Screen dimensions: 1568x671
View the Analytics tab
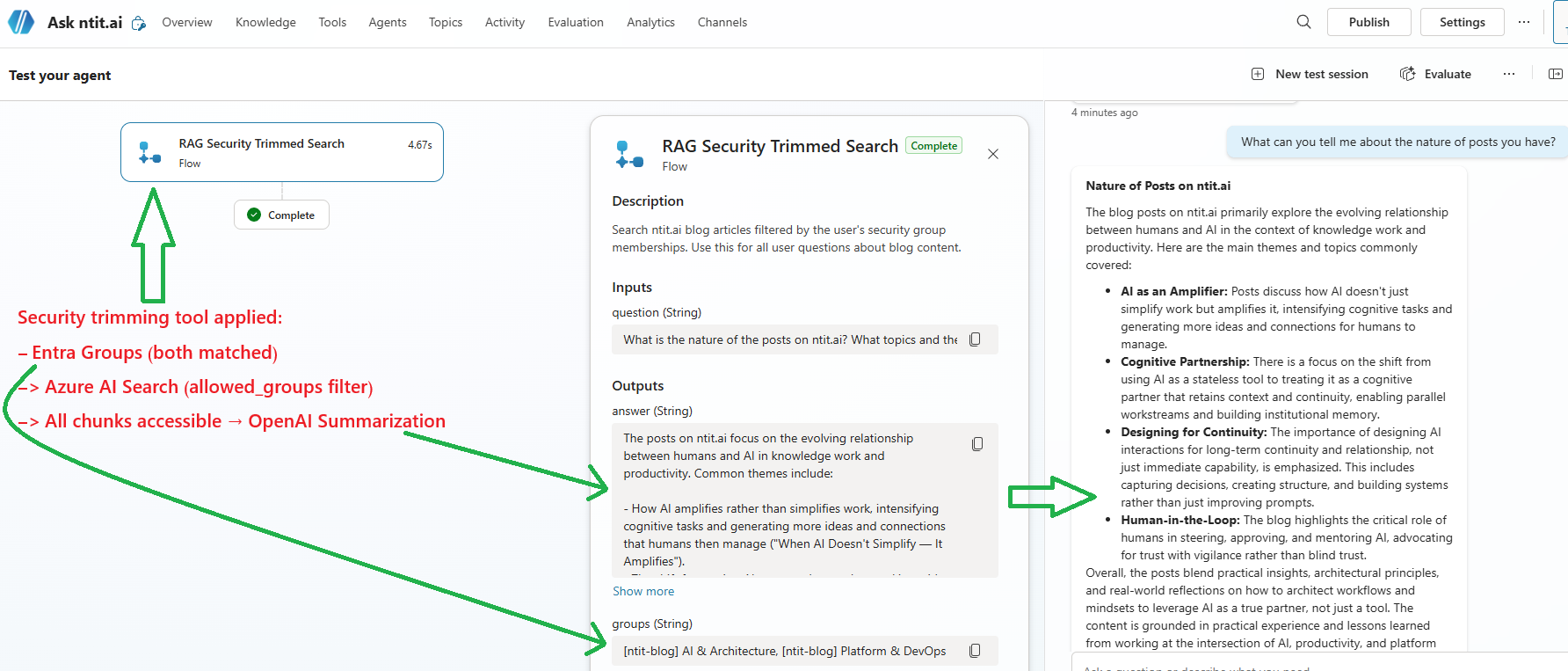click(x=650, y=22)
